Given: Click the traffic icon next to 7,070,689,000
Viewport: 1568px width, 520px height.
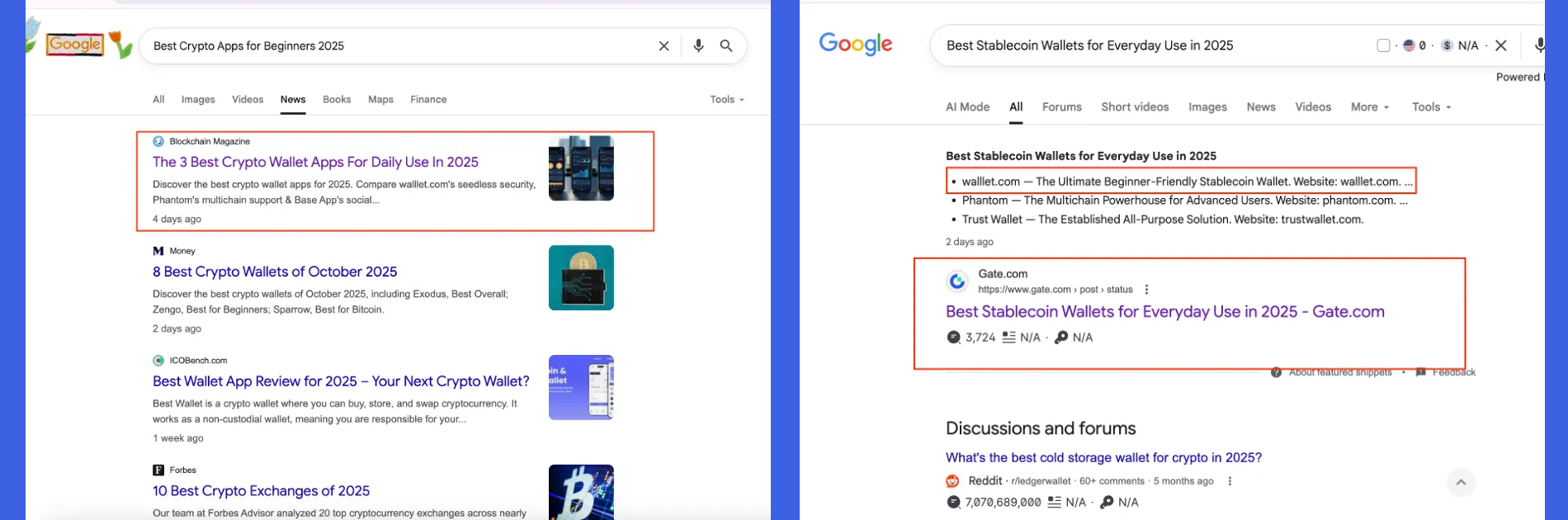Looking at the screenshot, I should (954, 502).
